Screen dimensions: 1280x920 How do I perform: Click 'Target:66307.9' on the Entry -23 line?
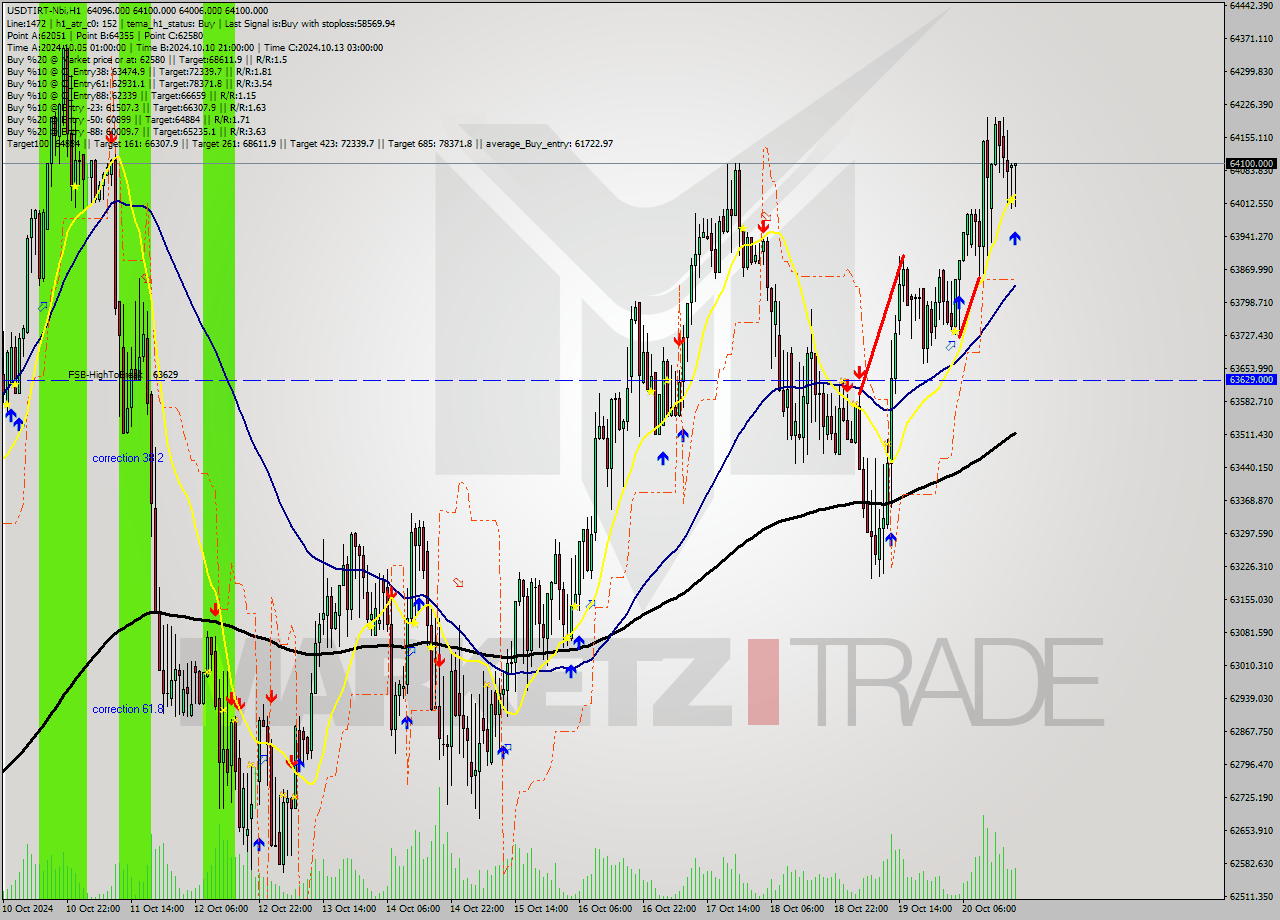(185, 107)
